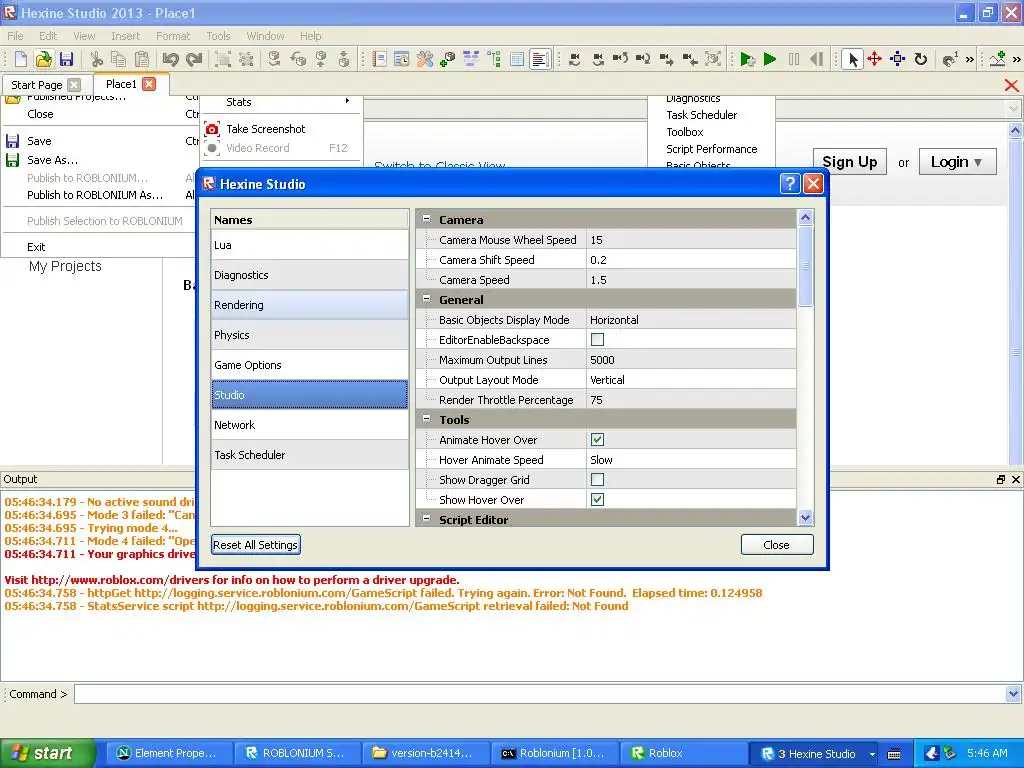Edit the Camera Speed value 1.5
The height and width of the screenshot is (768, 1024).
691,280
